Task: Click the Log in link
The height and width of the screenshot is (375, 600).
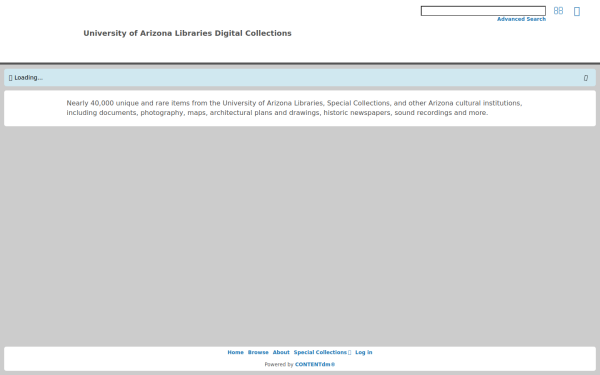Action: coord(364,352)
